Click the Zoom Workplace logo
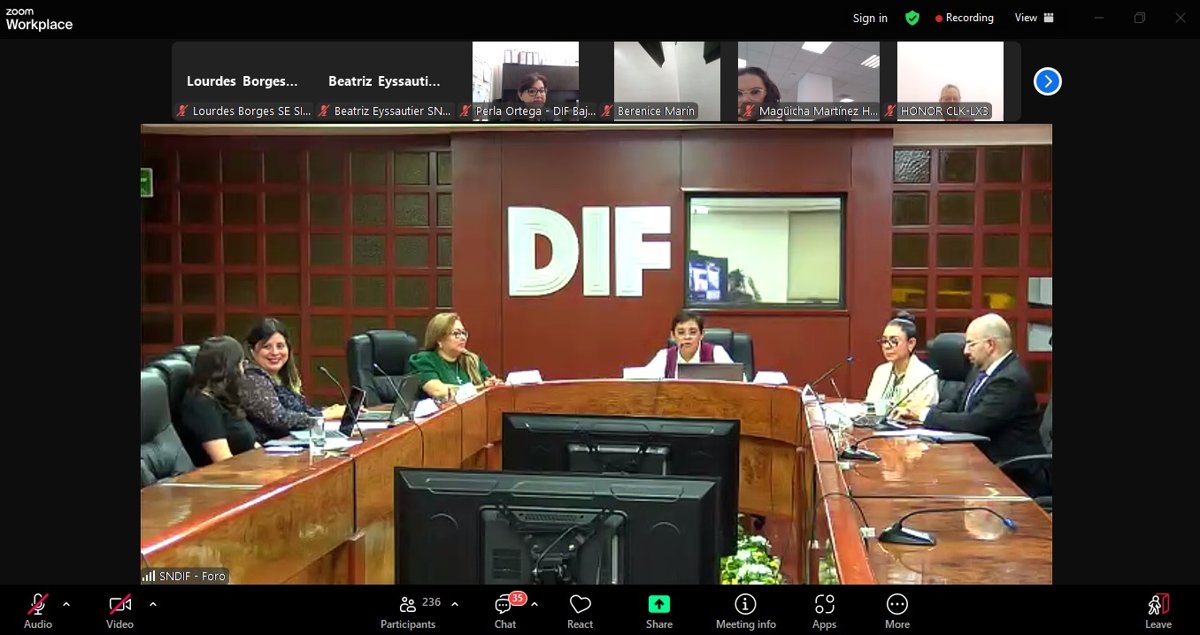The height and width of the screenshot is (635, 1200). click(x=39, y=19)
